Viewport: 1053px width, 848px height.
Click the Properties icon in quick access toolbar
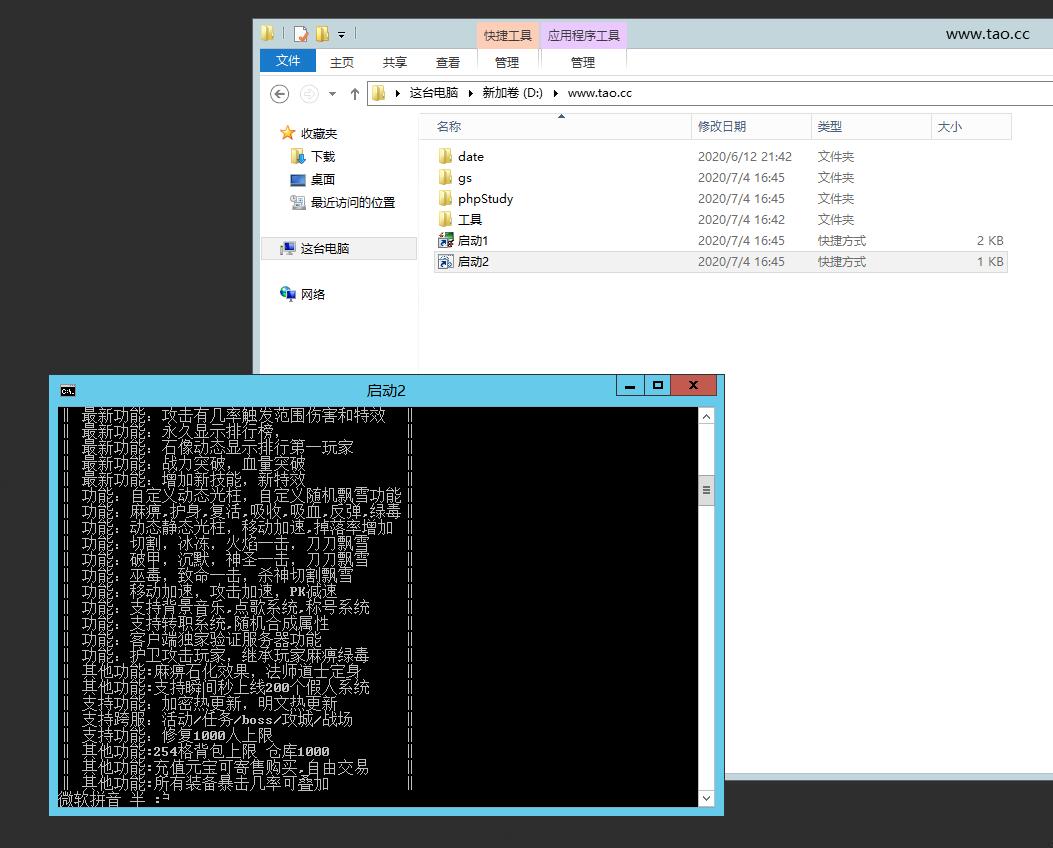point(300,34)
